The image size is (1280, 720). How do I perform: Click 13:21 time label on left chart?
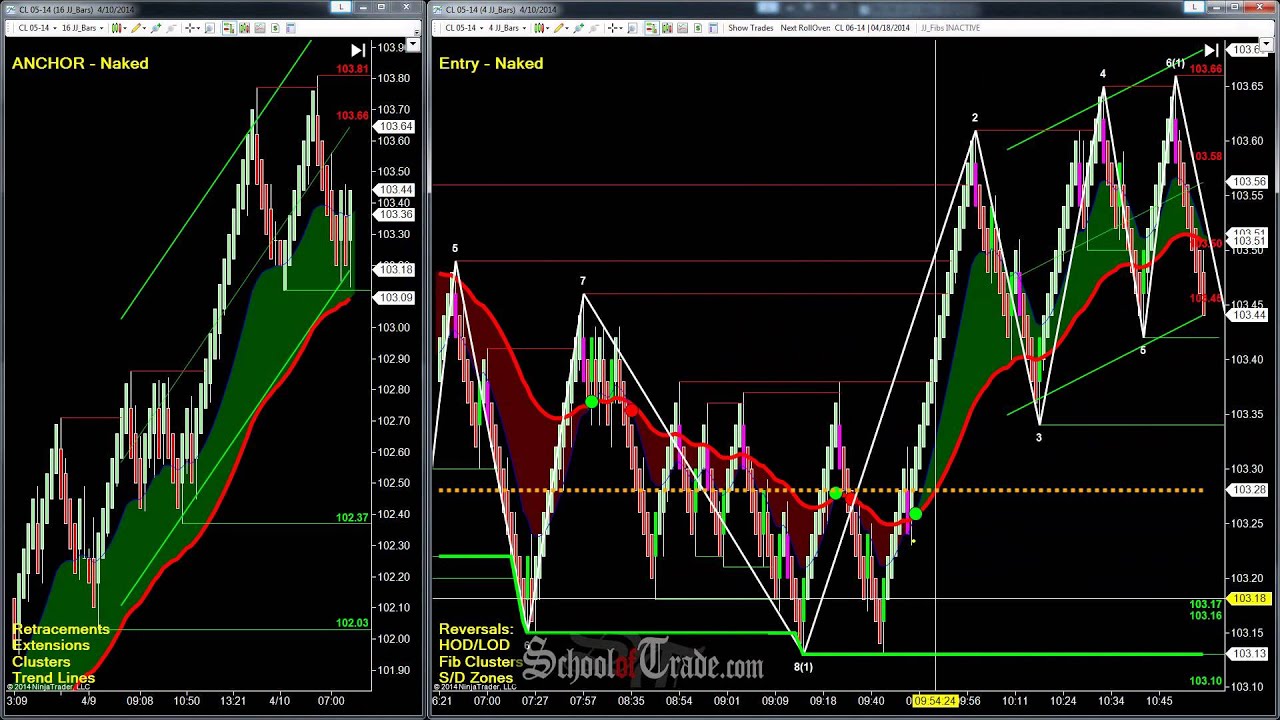(x=235, y=701)
